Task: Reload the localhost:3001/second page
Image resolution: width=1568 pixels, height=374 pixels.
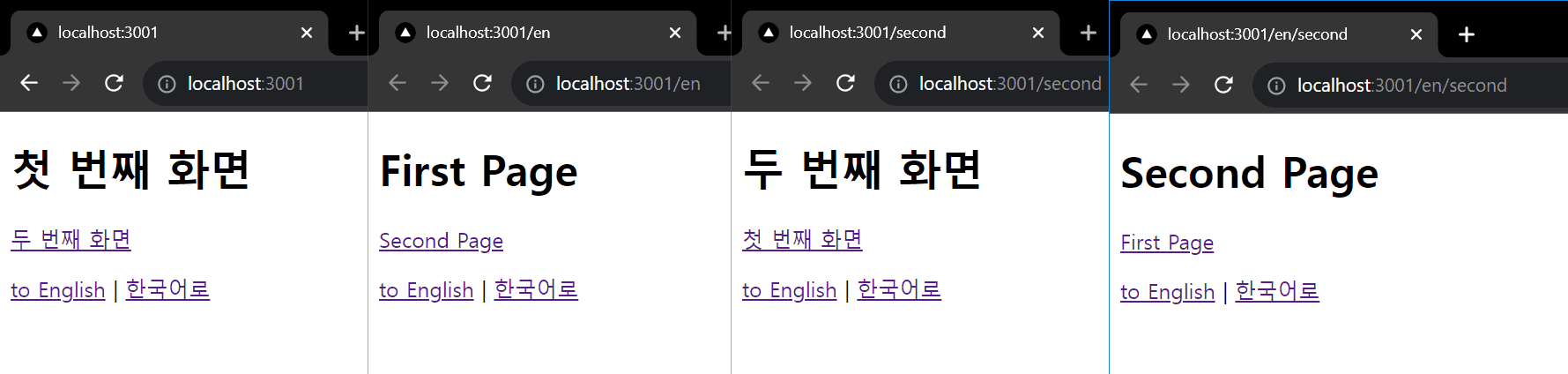Action: point(845,83)
